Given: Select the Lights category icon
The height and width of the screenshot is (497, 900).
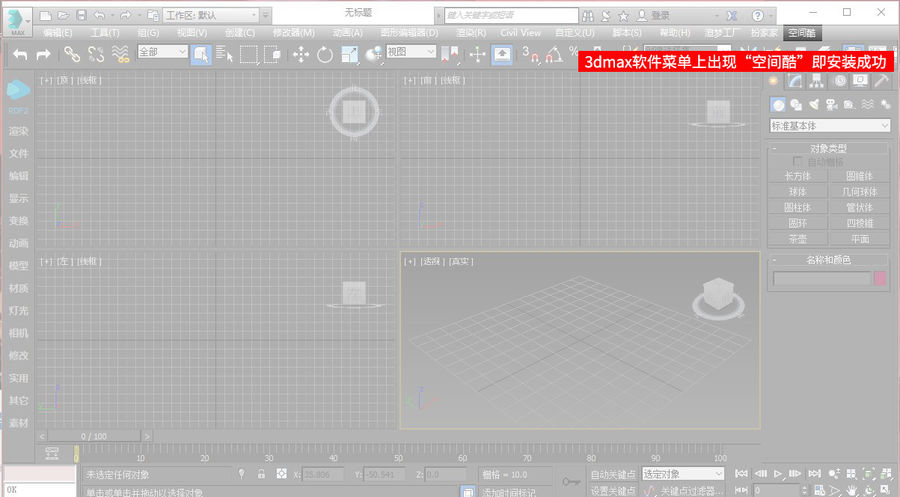Looking at the screenshot, I should coord(813,104).
